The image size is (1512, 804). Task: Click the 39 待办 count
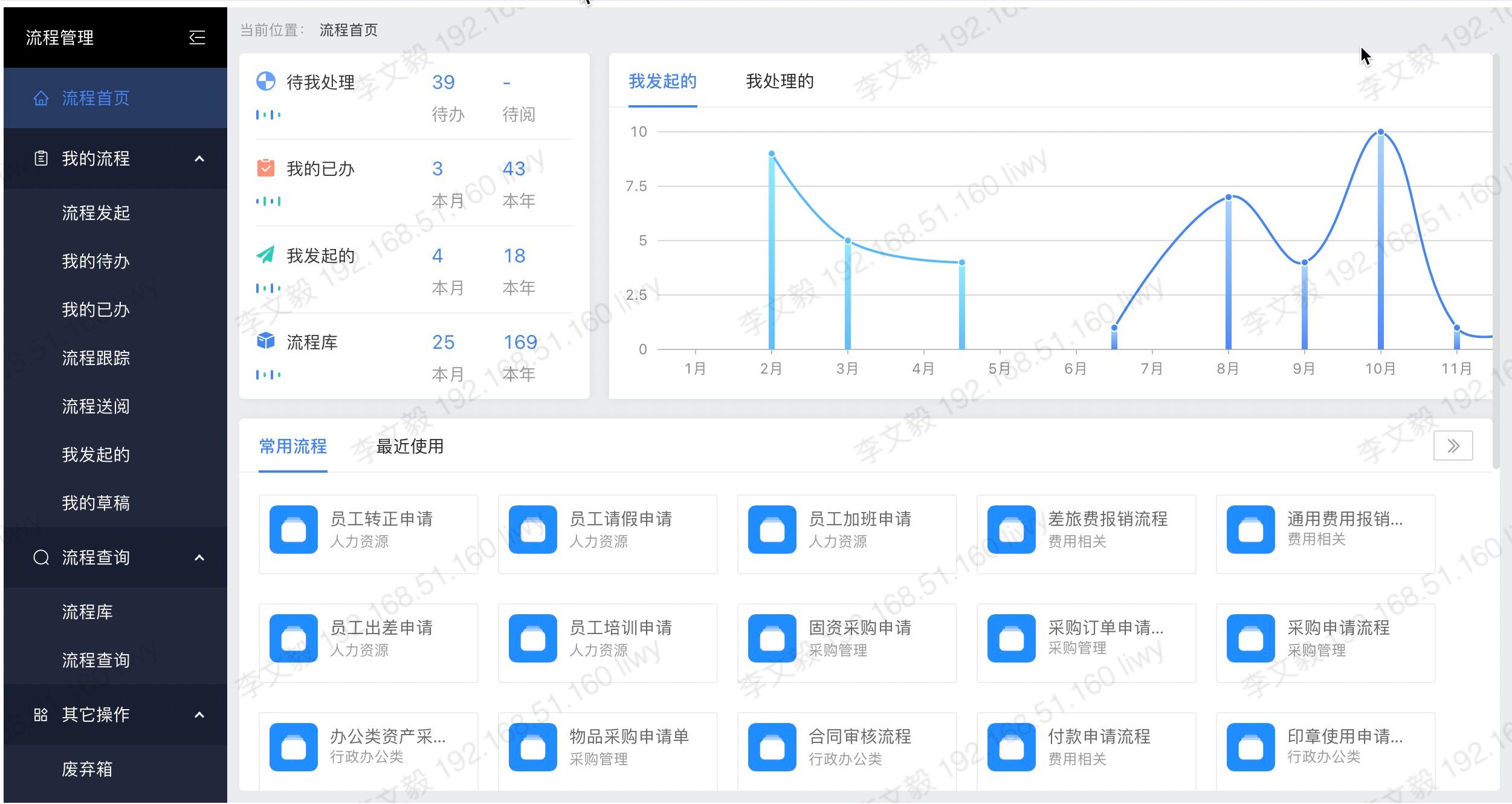click(x=444, y=82)
